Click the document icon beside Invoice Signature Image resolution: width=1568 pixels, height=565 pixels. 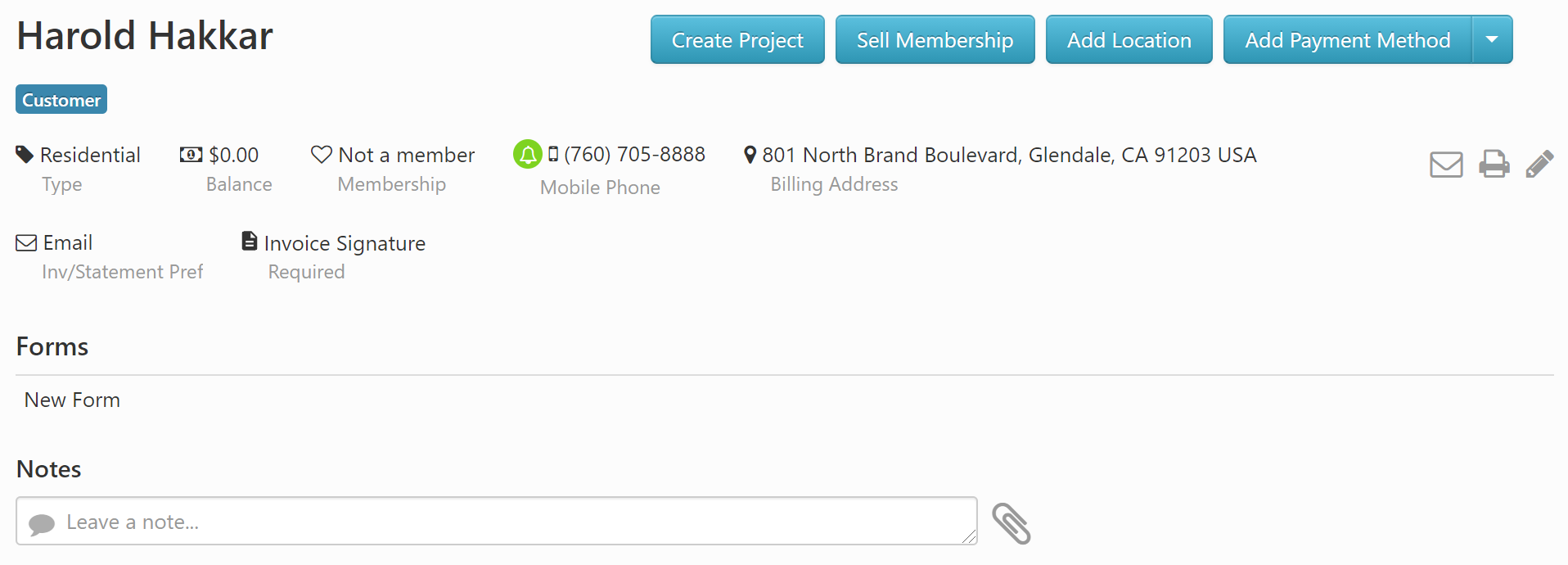click(x=249, y=240)
